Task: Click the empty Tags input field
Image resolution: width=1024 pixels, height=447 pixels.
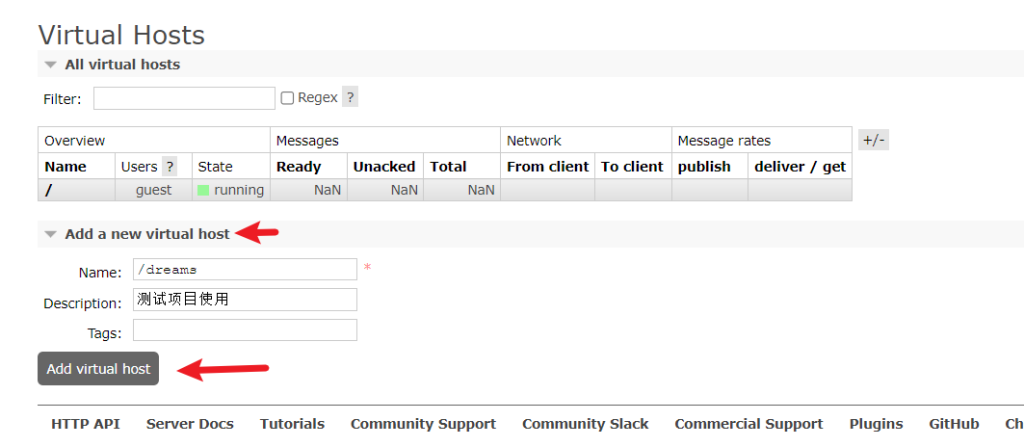Action: (x=244, y=330)
